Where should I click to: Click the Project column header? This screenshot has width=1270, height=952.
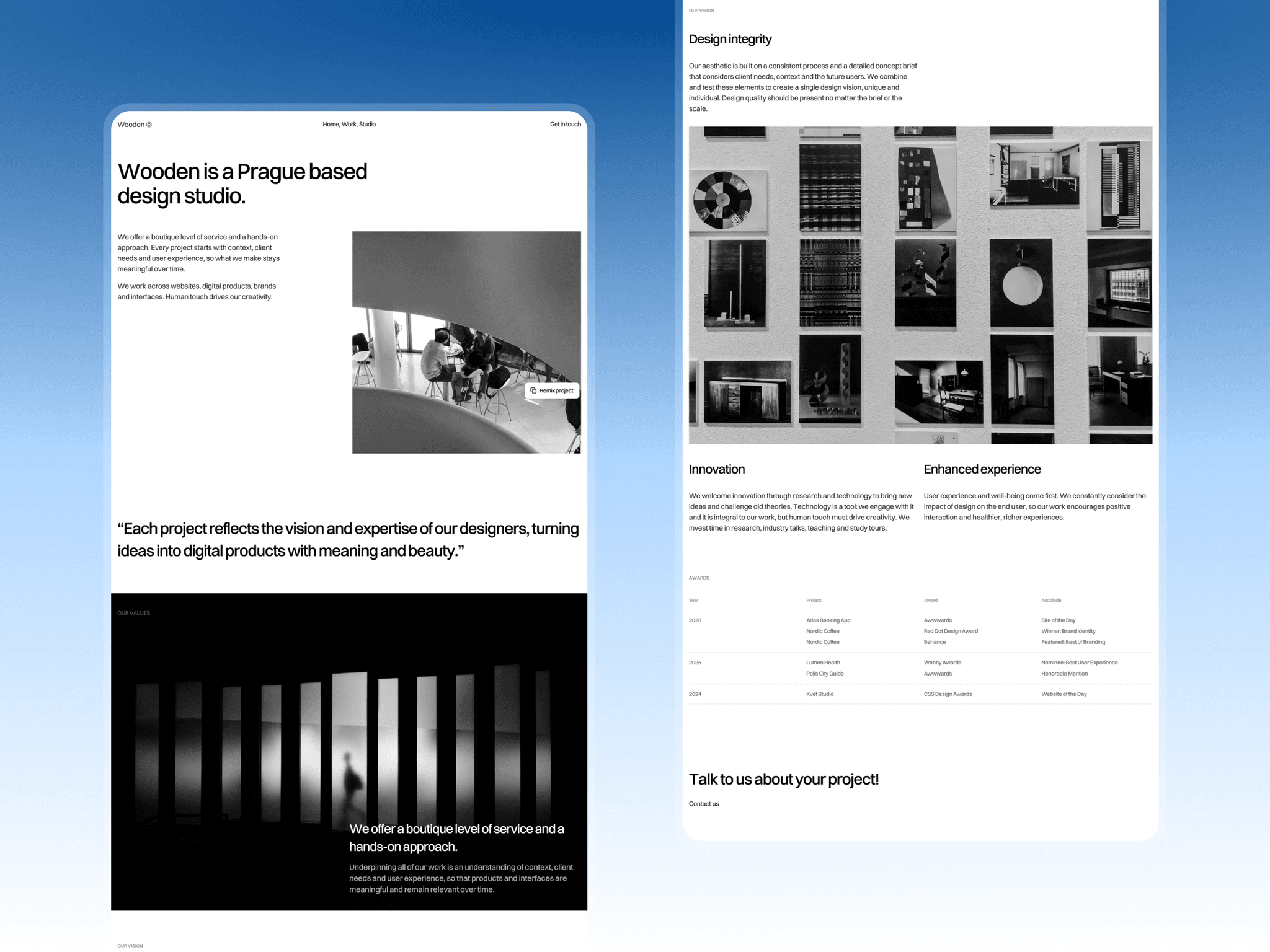click(814, 600)
